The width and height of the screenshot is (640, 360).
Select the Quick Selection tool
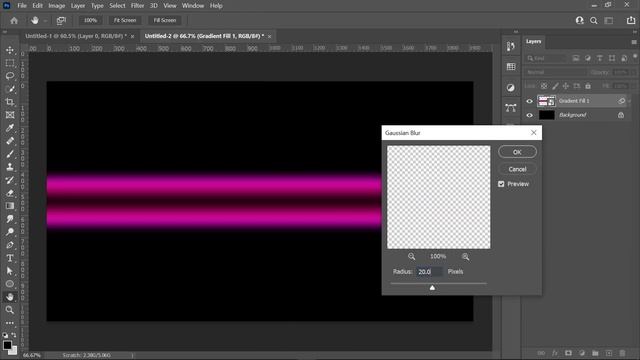pos(10,89)
